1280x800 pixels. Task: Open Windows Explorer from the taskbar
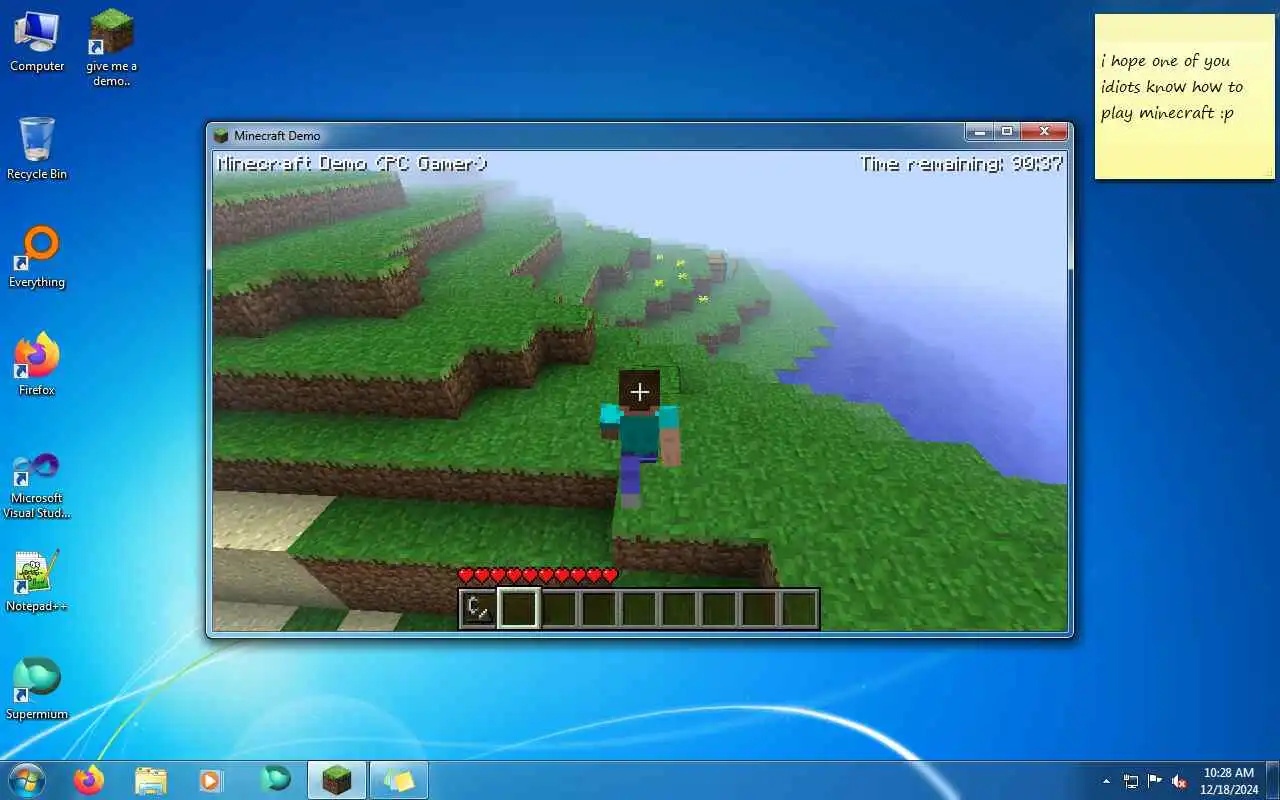tap(150, 780)
